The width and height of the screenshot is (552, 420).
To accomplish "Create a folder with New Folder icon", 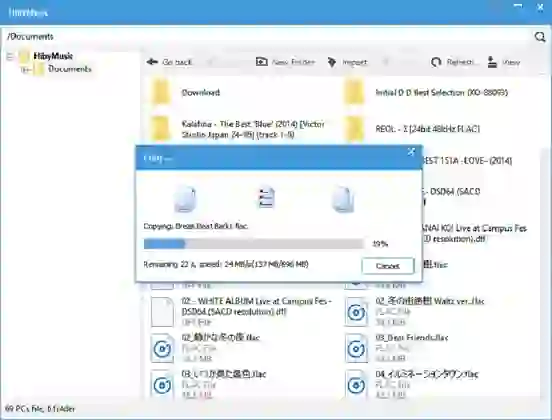I will pos(262,62).
